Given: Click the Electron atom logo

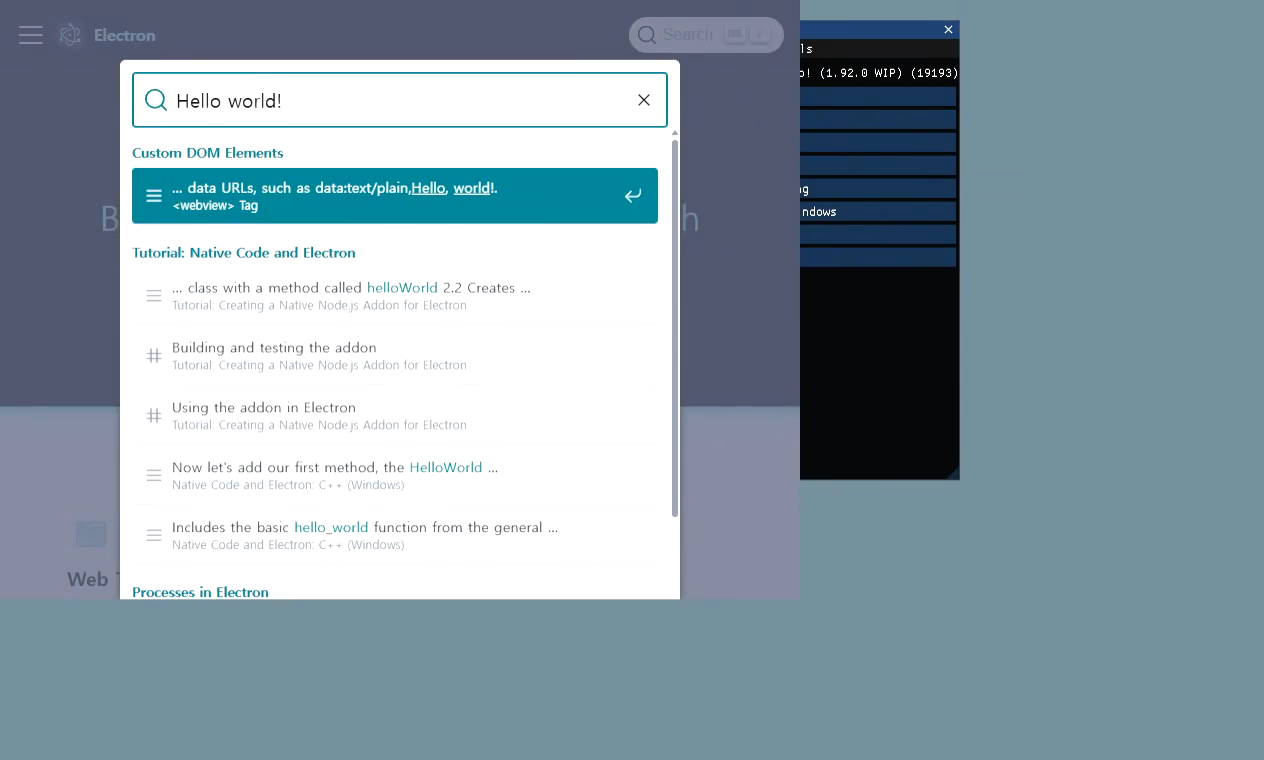Looking at the screenshot, I should point(70,35).
